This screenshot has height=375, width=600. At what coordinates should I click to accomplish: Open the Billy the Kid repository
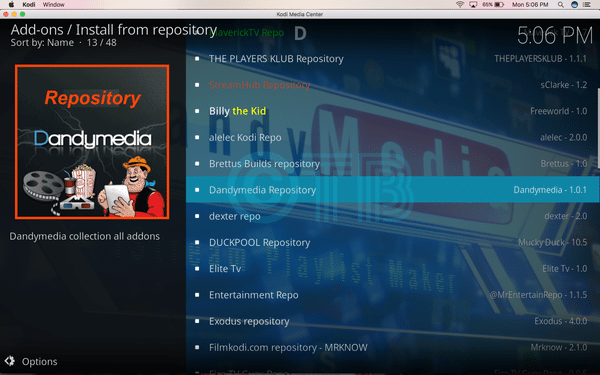[393, 111]
